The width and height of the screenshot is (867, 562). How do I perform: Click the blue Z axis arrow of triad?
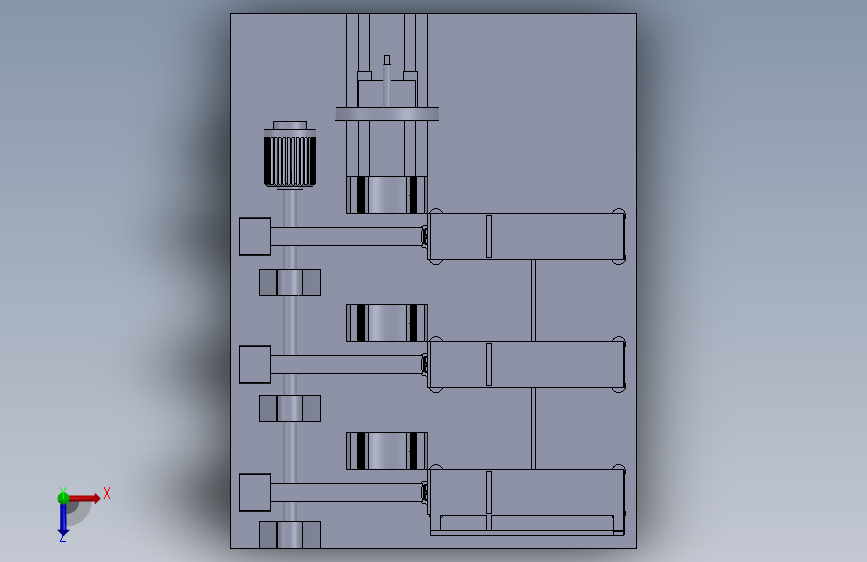point(63,520)
